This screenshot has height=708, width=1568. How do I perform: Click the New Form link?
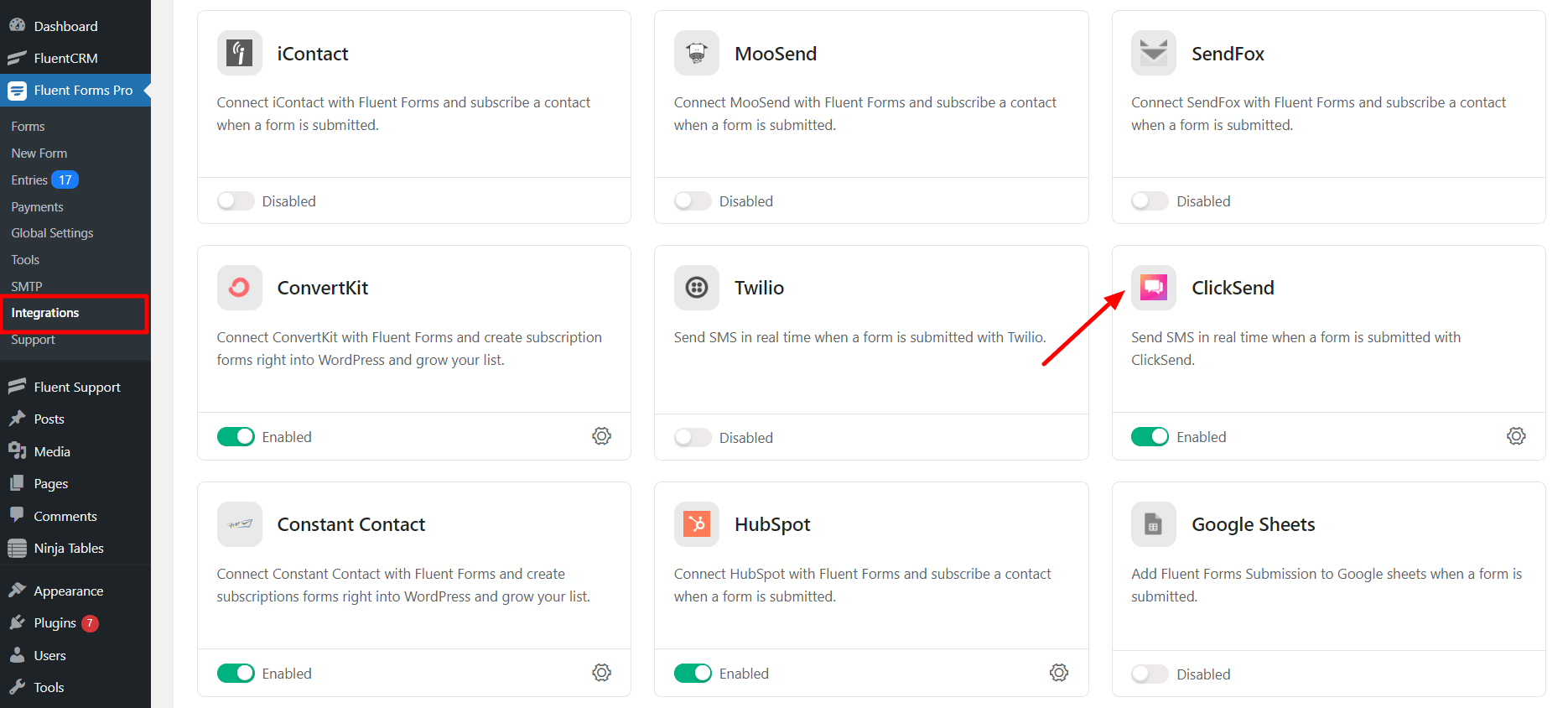[39, 154]
